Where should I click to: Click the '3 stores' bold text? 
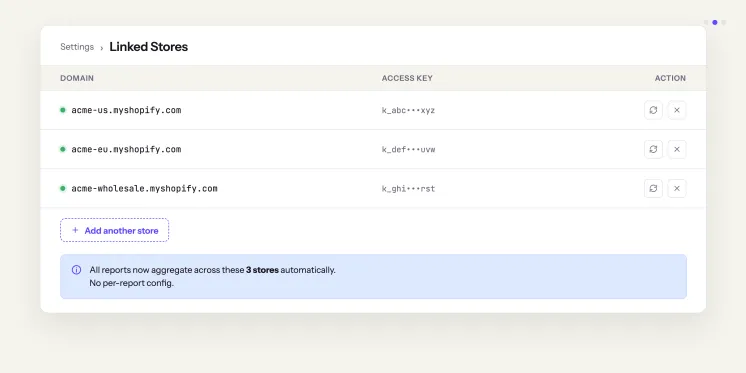[x=262, y=270]
